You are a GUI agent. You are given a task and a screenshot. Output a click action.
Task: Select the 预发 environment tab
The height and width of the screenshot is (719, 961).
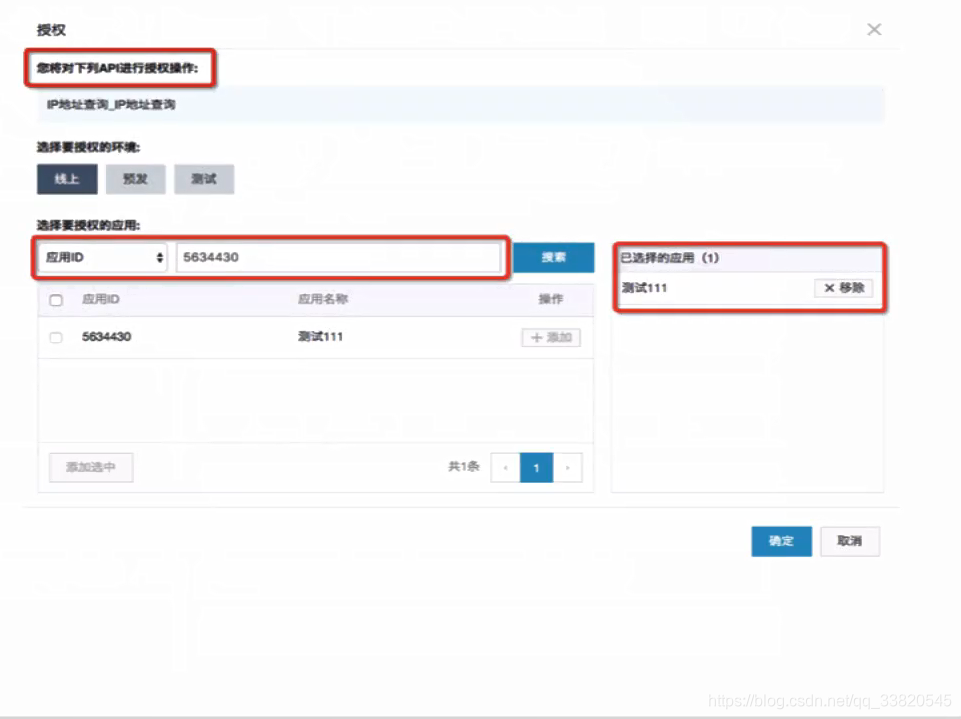(135, 179)
